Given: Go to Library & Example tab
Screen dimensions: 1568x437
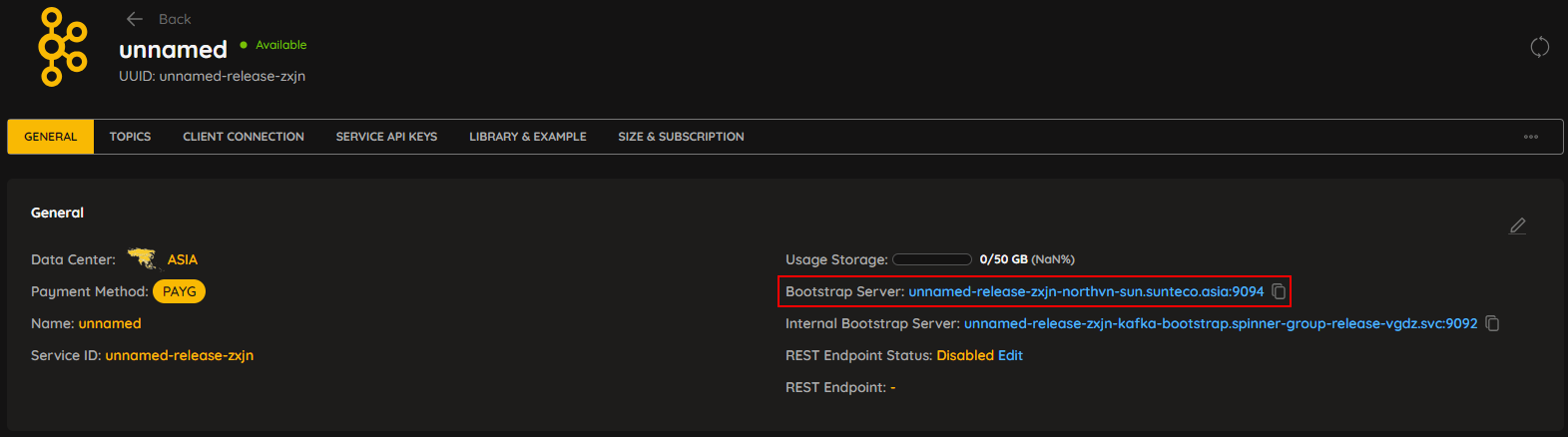Looking at the screenshot, I should click(x=528, y=137).
